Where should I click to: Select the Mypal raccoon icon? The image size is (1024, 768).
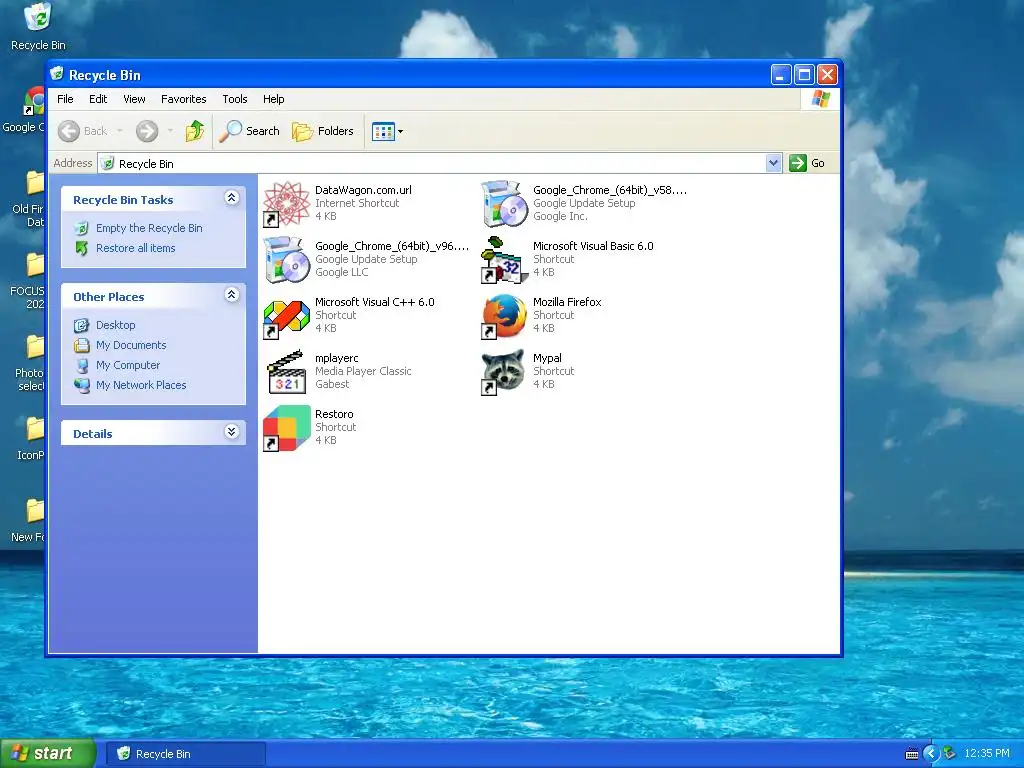coord(504,372)
